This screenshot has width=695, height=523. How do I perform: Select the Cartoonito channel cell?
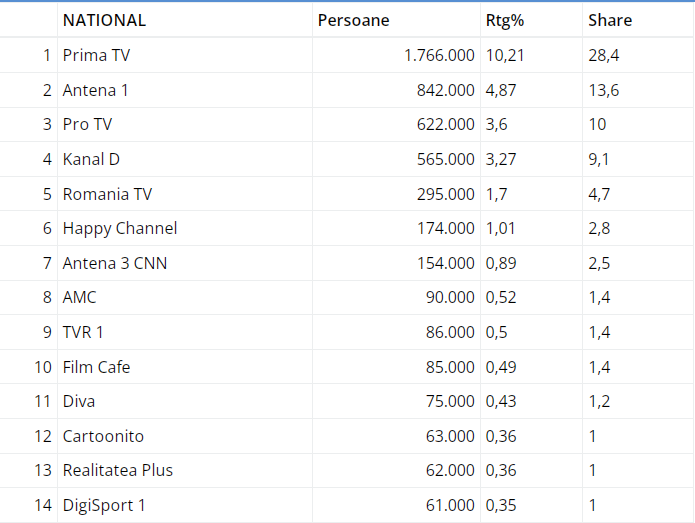coord(103,436)
